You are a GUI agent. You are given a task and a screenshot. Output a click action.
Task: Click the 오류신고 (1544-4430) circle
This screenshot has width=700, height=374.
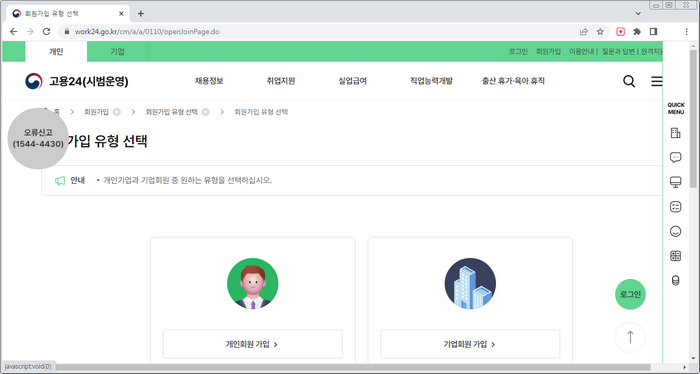coord(38,138)
